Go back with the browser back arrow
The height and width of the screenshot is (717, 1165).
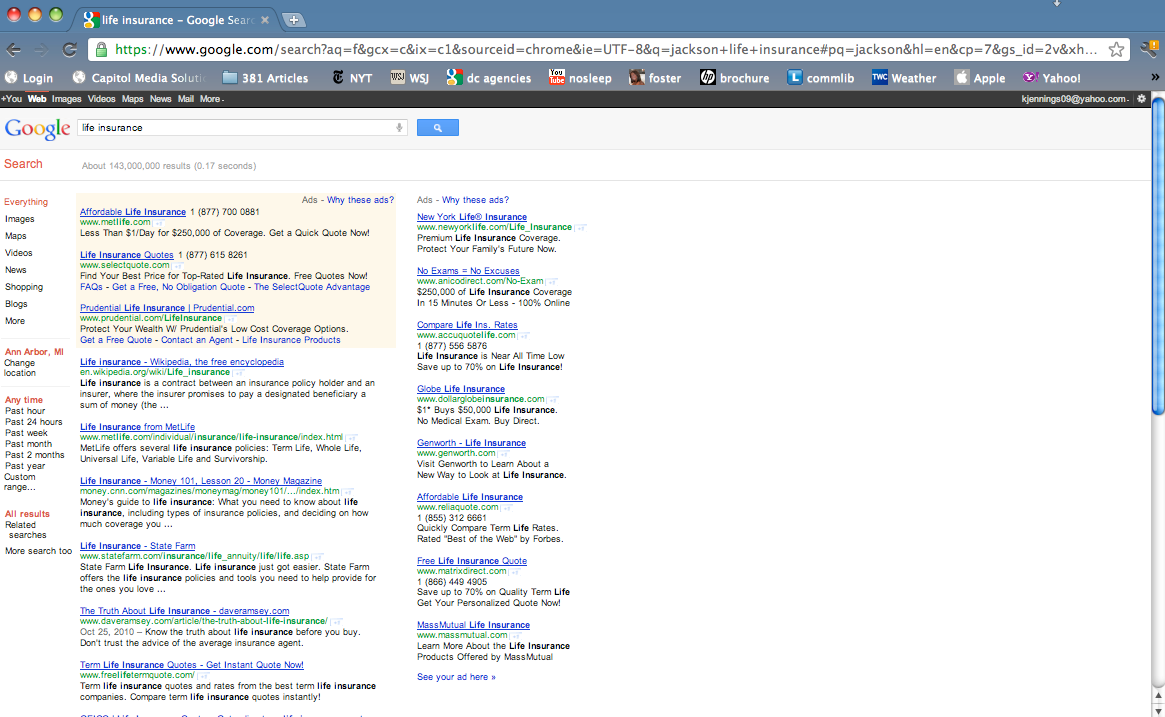[13, 50]
